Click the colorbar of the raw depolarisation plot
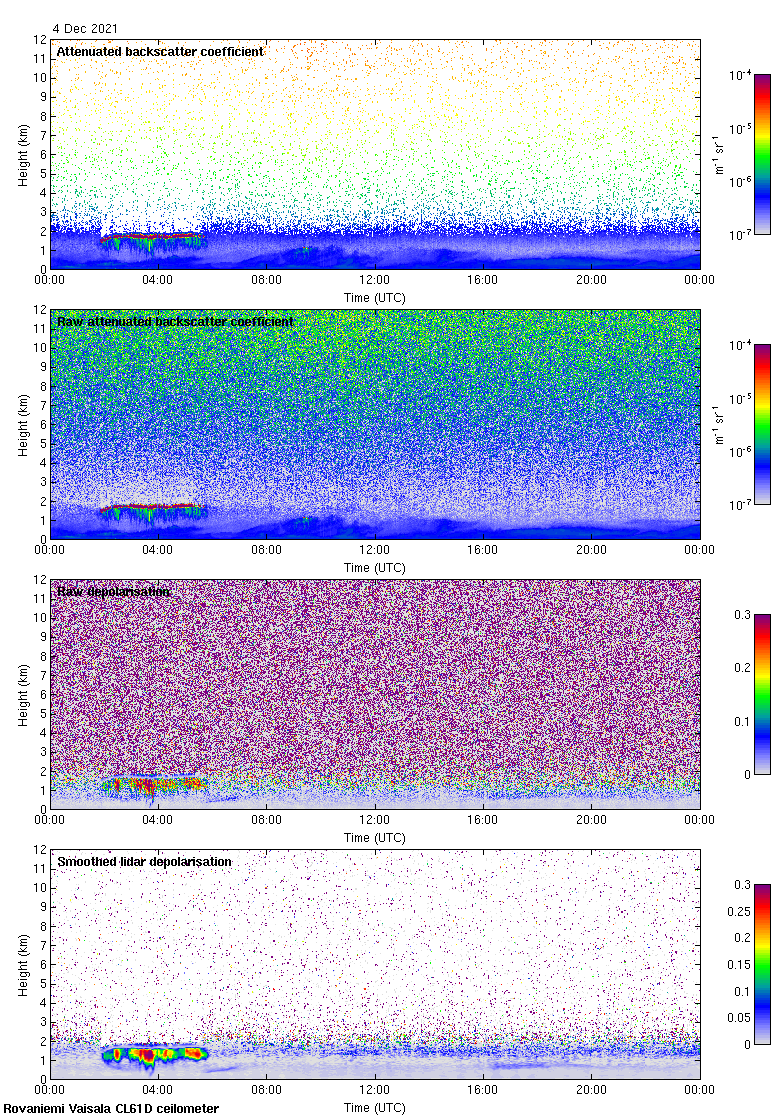 tap(762, 694)
